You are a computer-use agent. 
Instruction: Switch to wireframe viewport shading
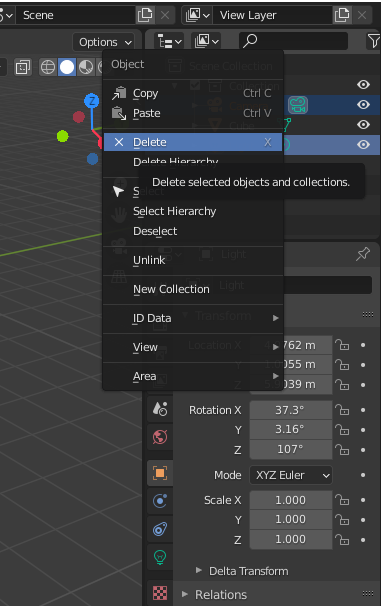(48, 67)
